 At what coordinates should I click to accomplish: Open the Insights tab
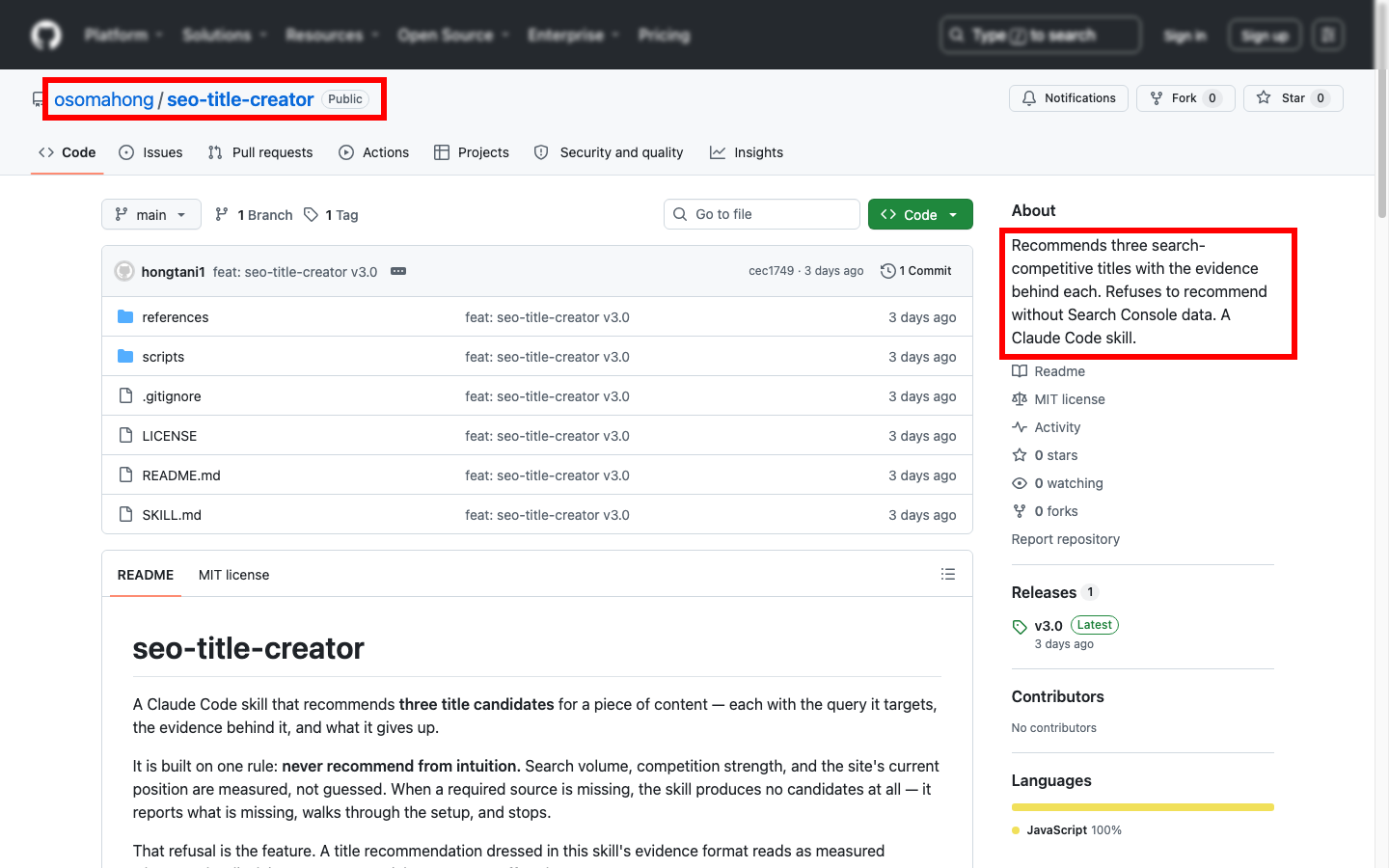(x=747, y=152)
